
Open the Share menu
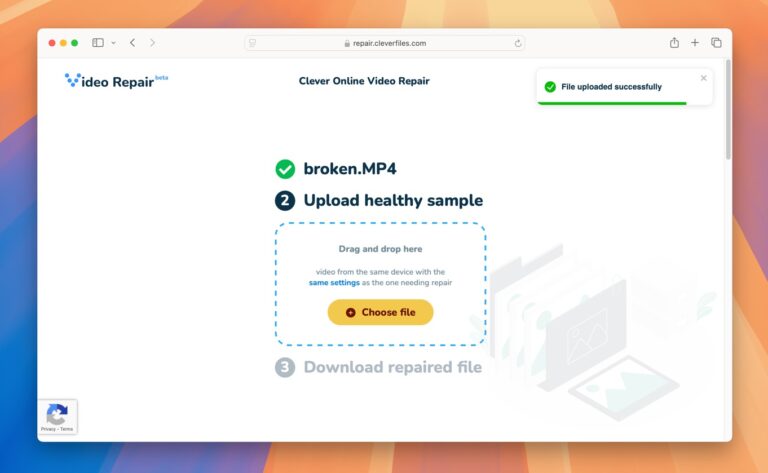674,43
